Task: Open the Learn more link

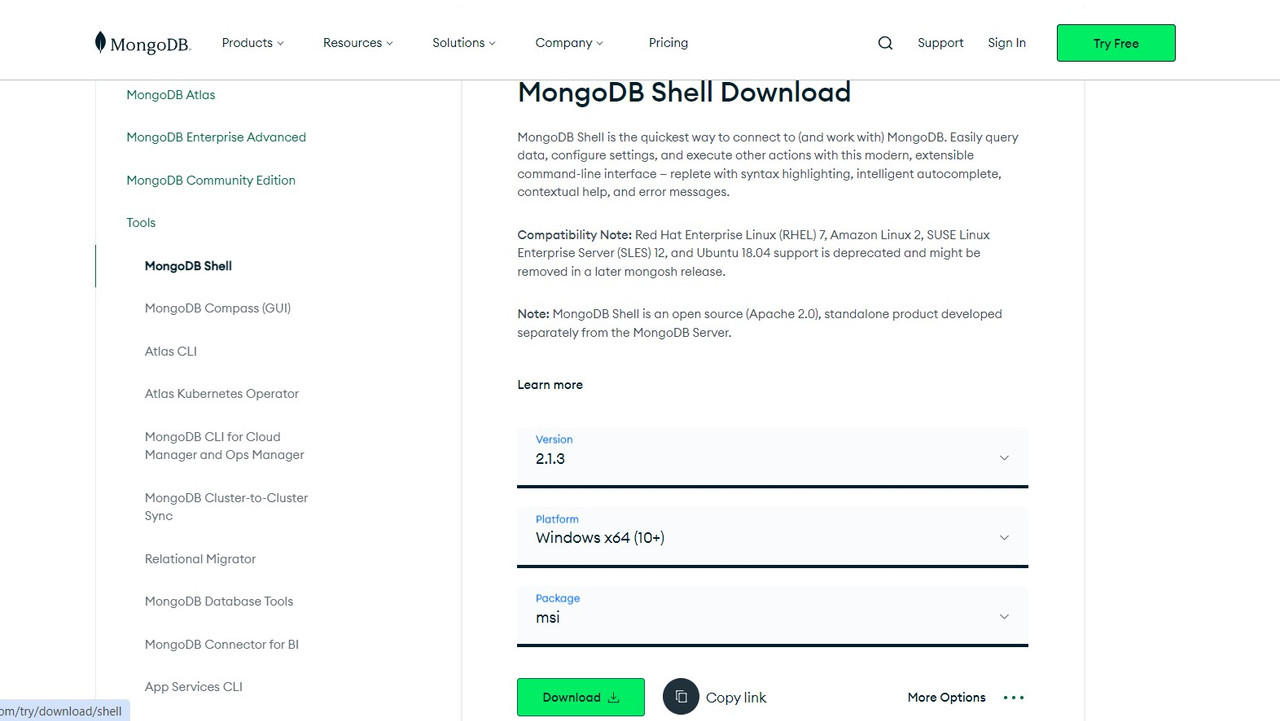Action: click(x=550, y=385)
